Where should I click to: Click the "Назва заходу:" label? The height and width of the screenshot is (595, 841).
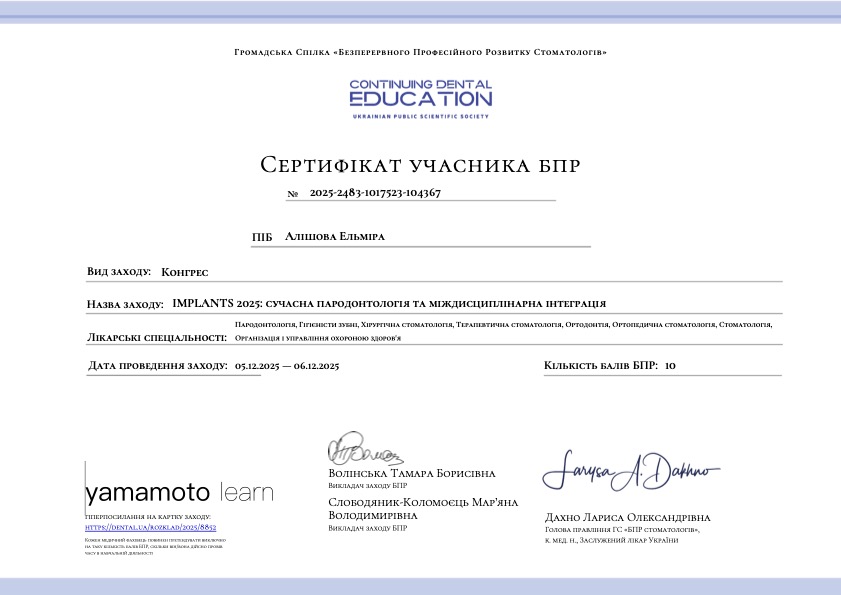[125, 305]
